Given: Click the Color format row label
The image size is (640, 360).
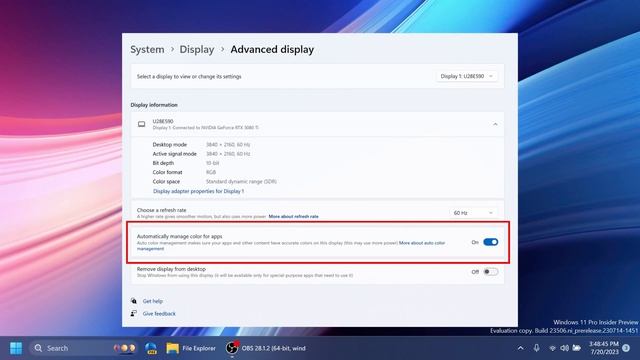Looking at the screenshot, I should click(167, 172).
